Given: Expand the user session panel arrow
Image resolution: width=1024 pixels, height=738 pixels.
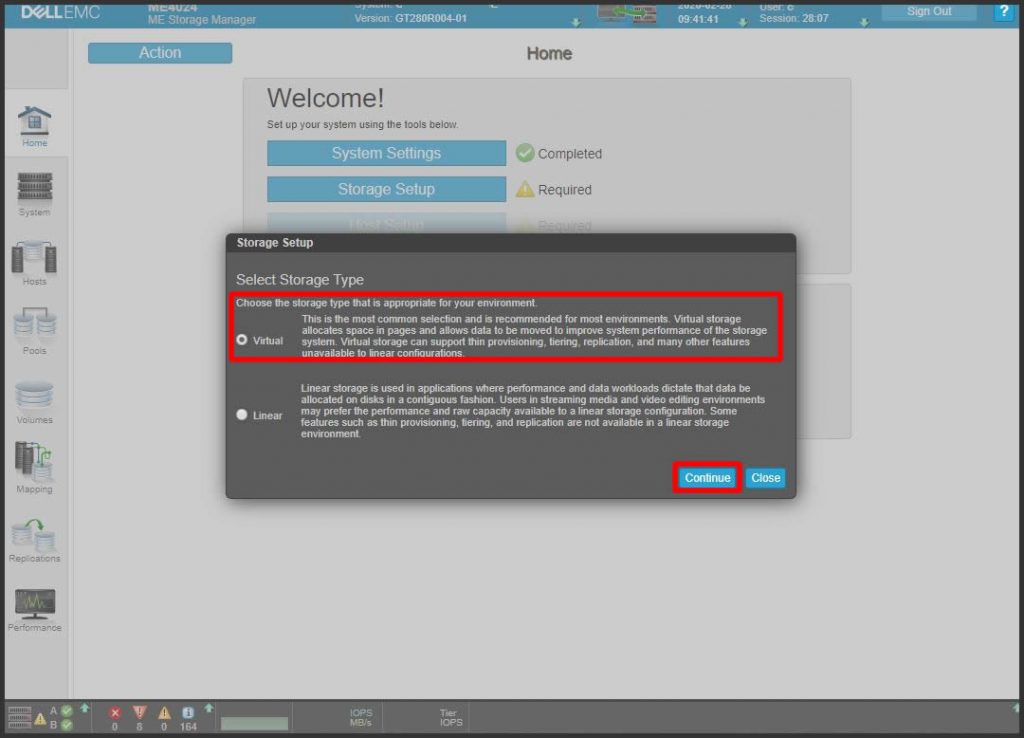Looking at the screenshot, I should tap(863, 22).
